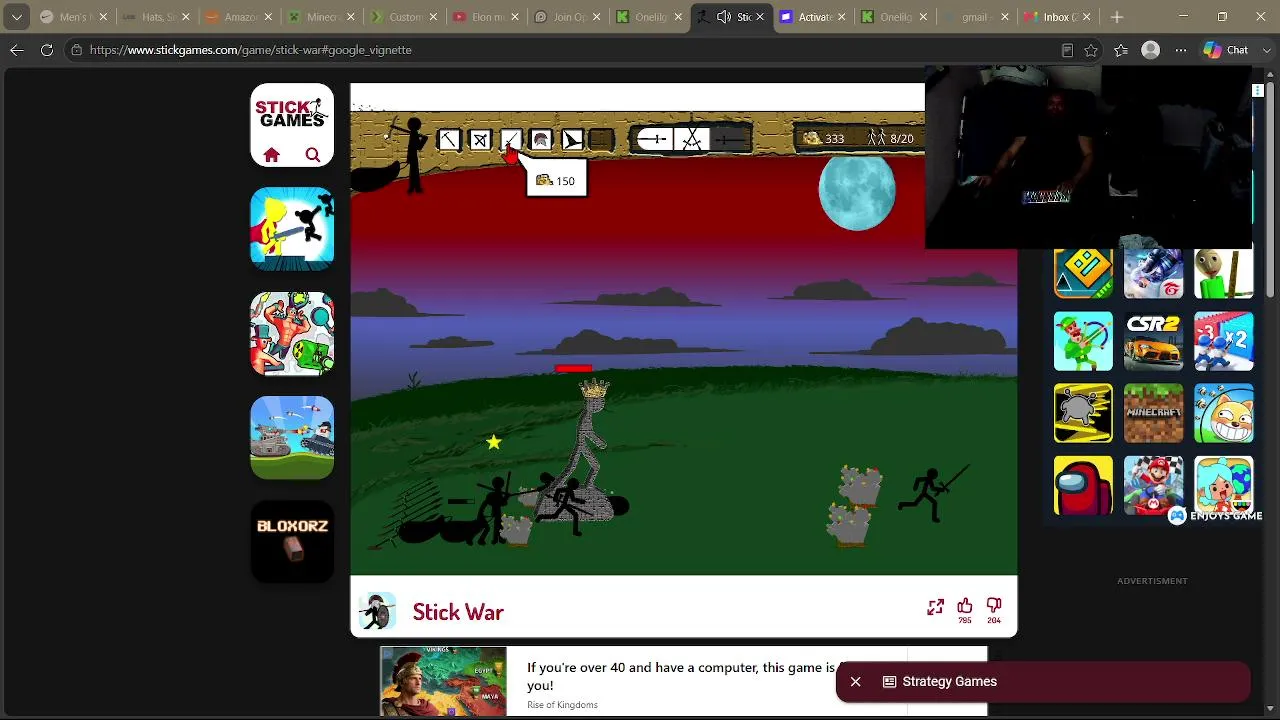Like Stick War with thumbs up
Viewport: 1280px width, 720px height.
point(965,606)
